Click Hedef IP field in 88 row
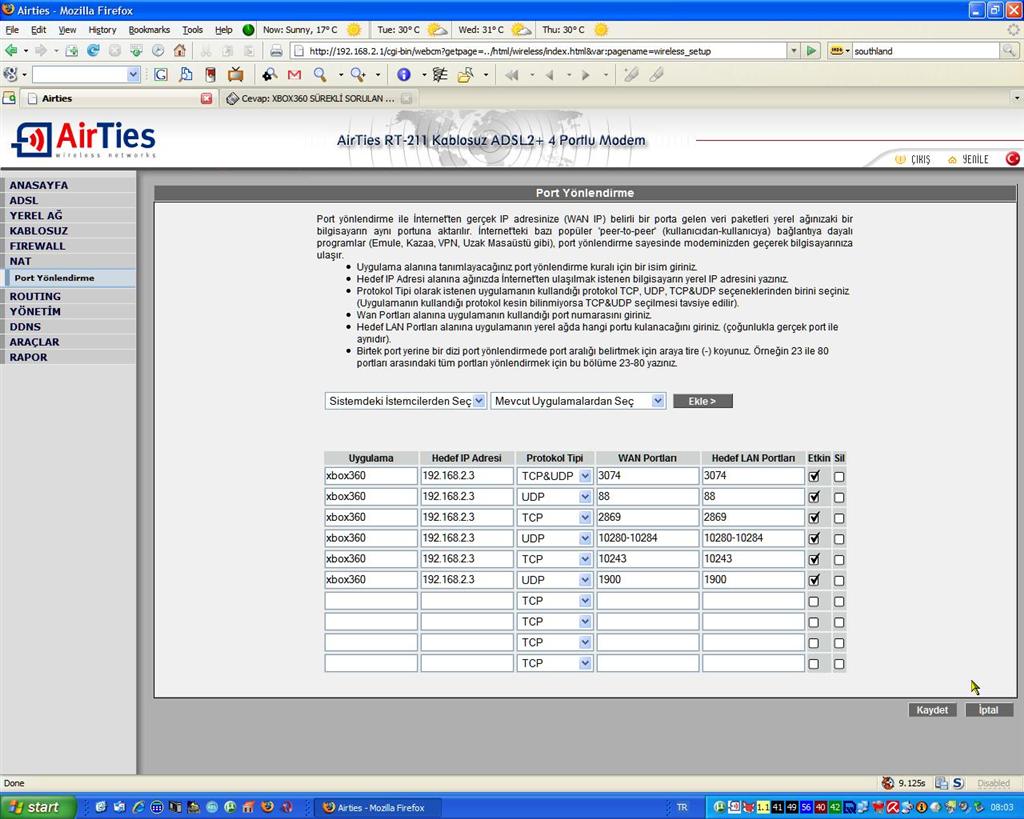The image size is (1024, 819). tap(467, 497)
